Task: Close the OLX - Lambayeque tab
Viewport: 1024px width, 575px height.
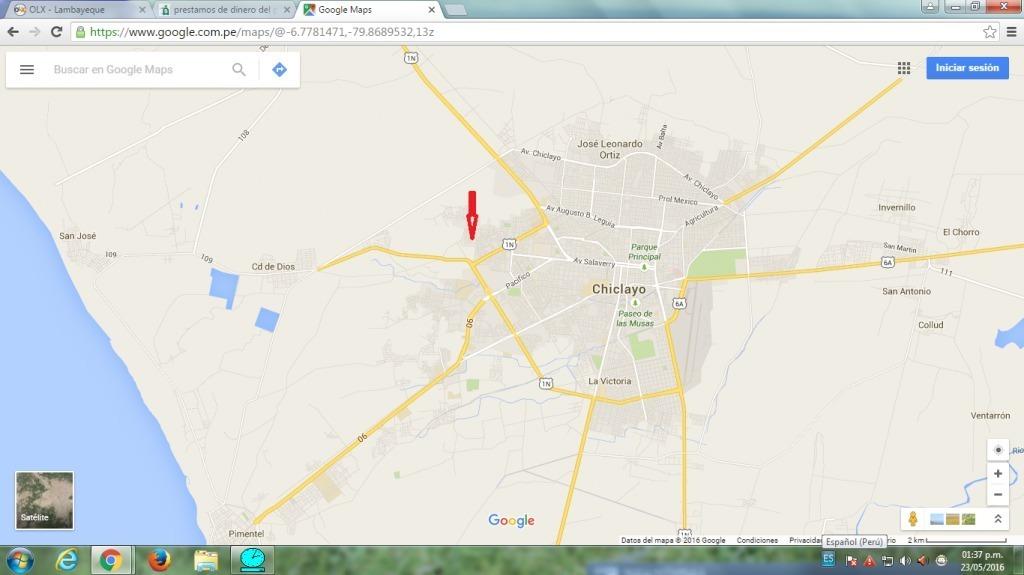Action: click(142, 10)
